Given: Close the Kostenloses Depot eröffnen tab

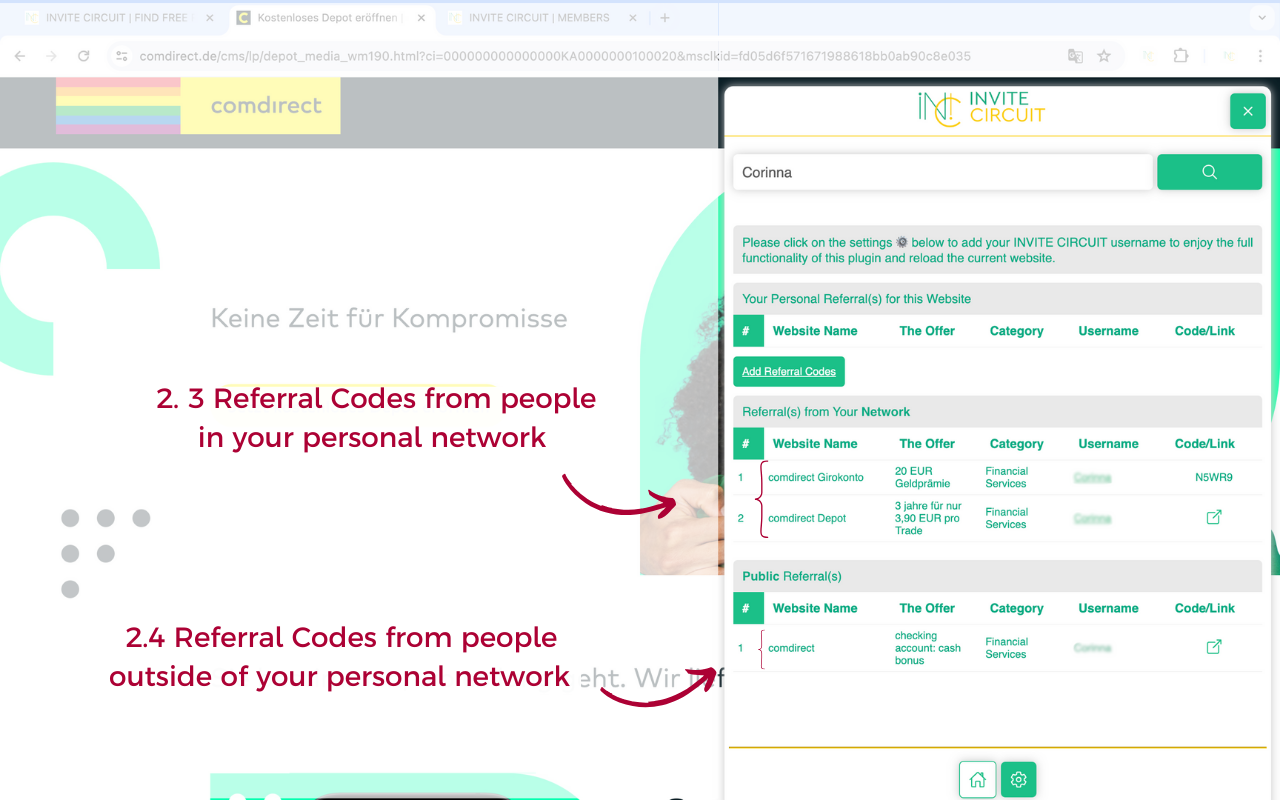Looking at the screenshot, I should 421,18.
